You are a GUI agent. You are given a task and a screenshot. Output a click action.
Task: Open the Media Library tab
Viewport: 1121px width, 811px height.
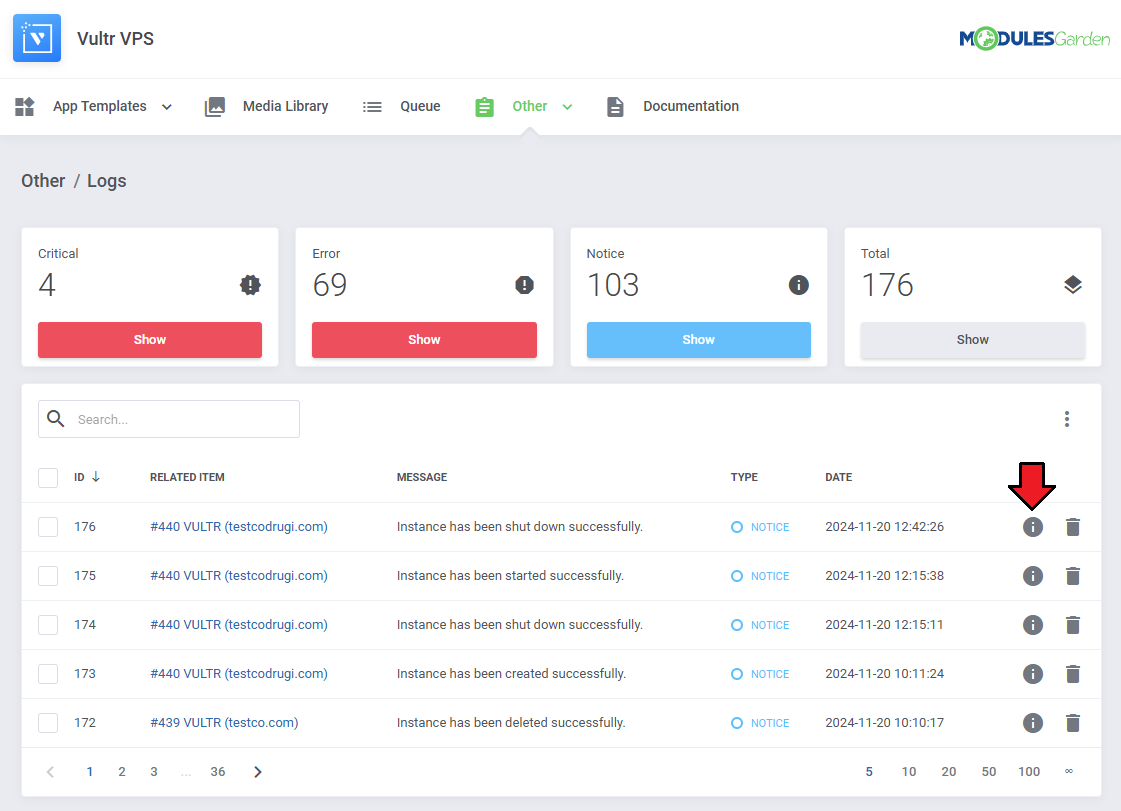(x=267, y=107)
